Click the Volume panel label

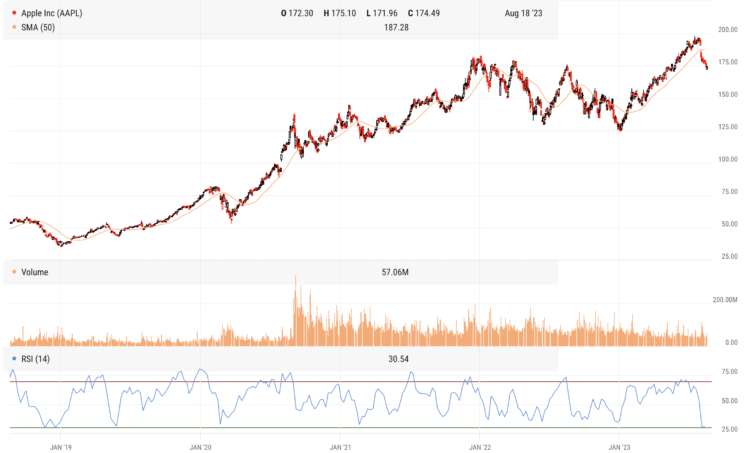[34, 272]
